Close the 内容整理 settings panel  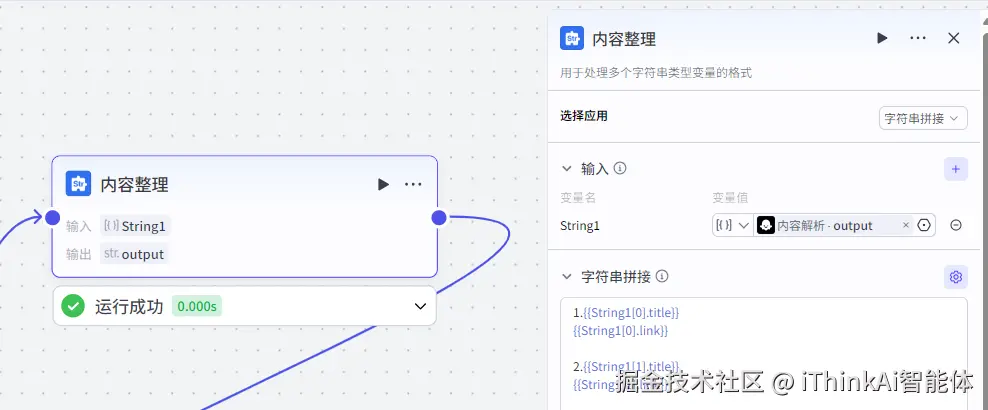(x=953, y=38)
